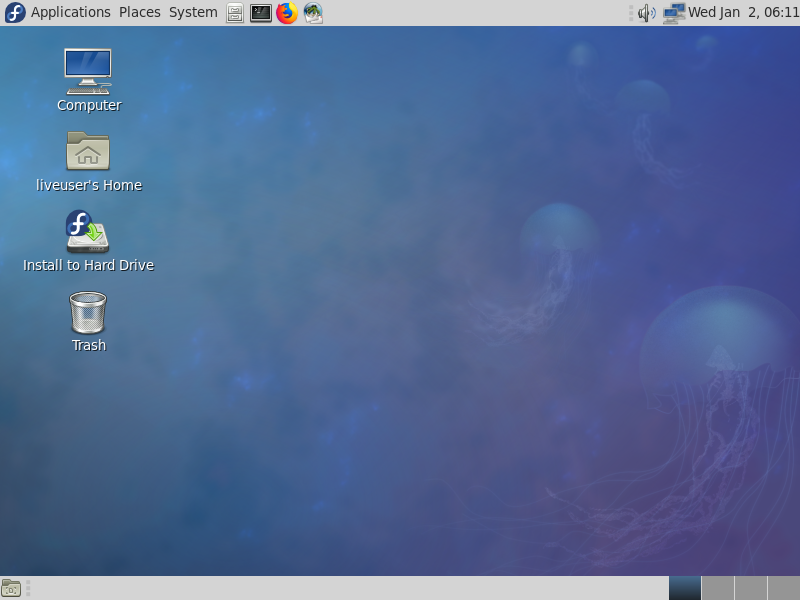Switch to the fourth workspace
The height and width of the screenshot is (600, 800).
tap(783, 588)
